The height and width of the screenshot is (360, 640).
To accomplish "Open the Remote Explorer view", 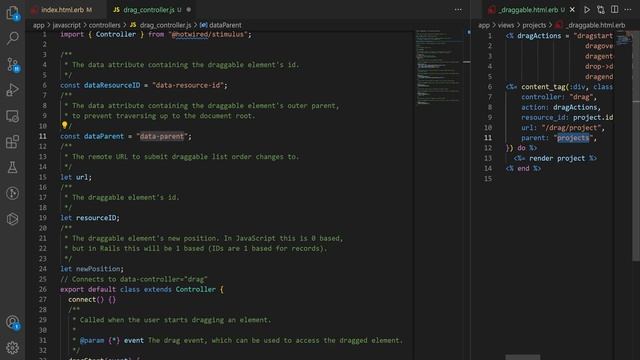I will [12, 116].
